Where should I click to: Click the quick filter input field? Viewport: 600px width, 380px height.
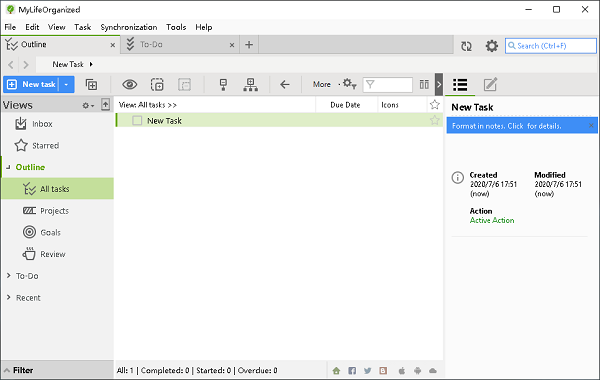(388, 85)
